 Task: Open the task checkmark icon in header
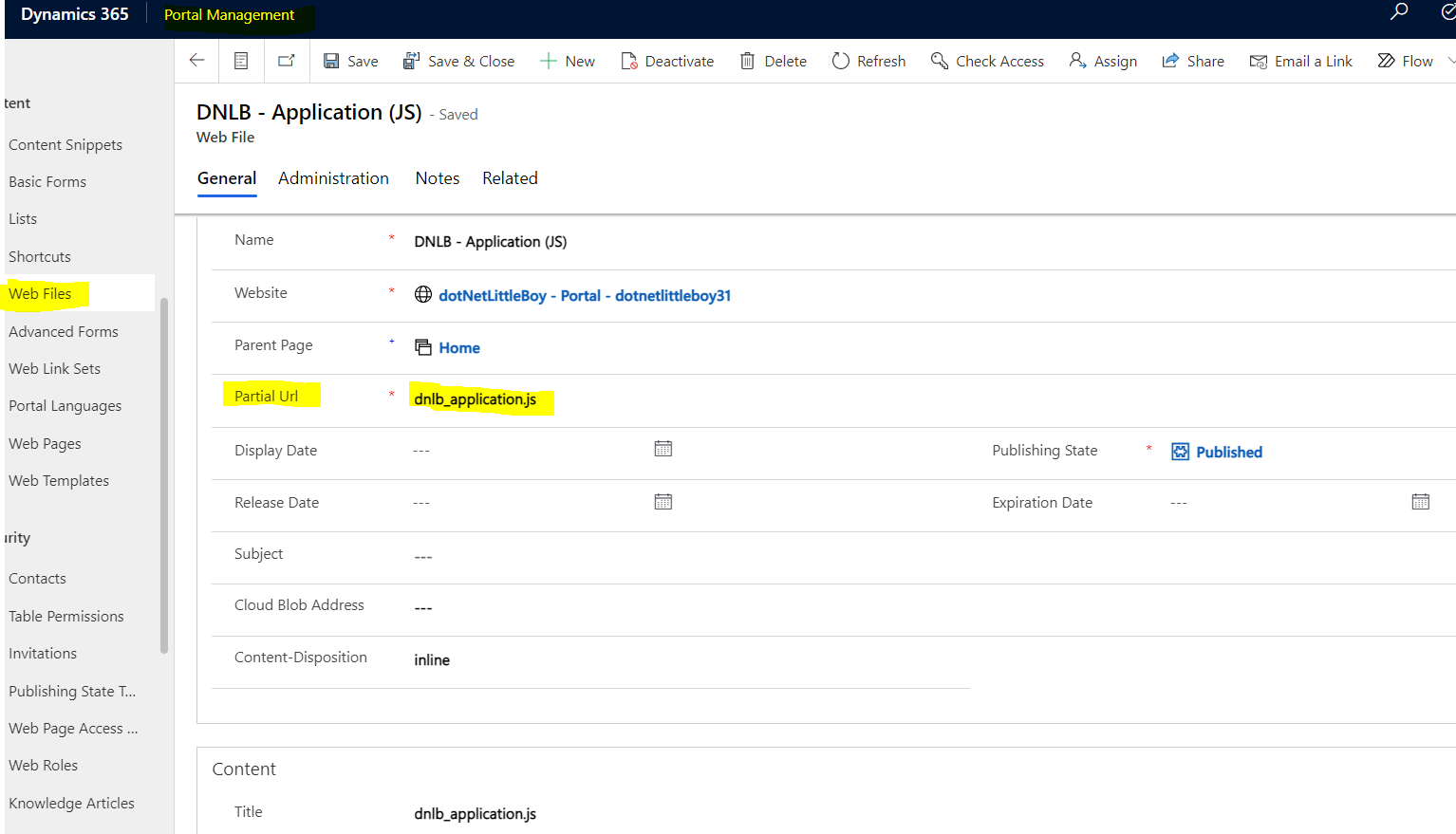pos(1448,12)
